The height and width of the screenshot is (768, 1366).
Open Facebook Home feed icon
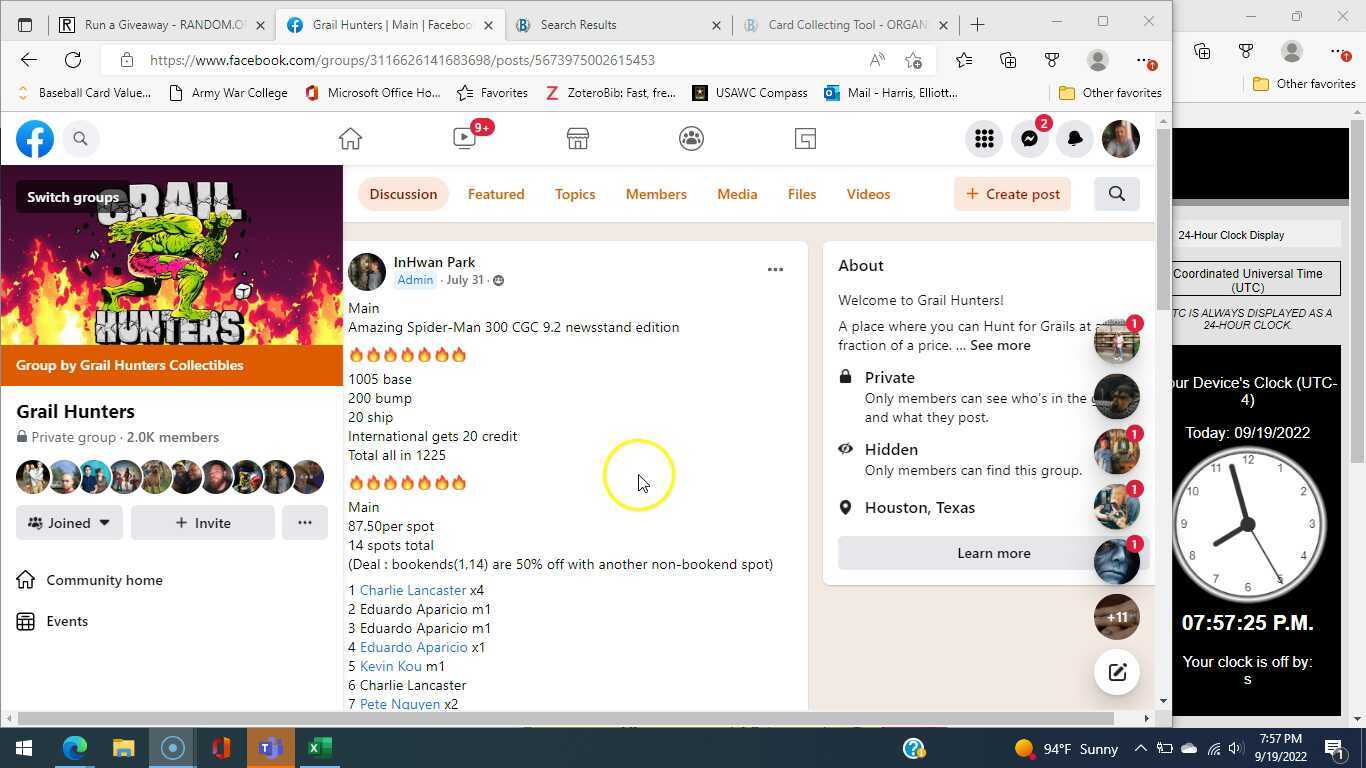(350, 139)
